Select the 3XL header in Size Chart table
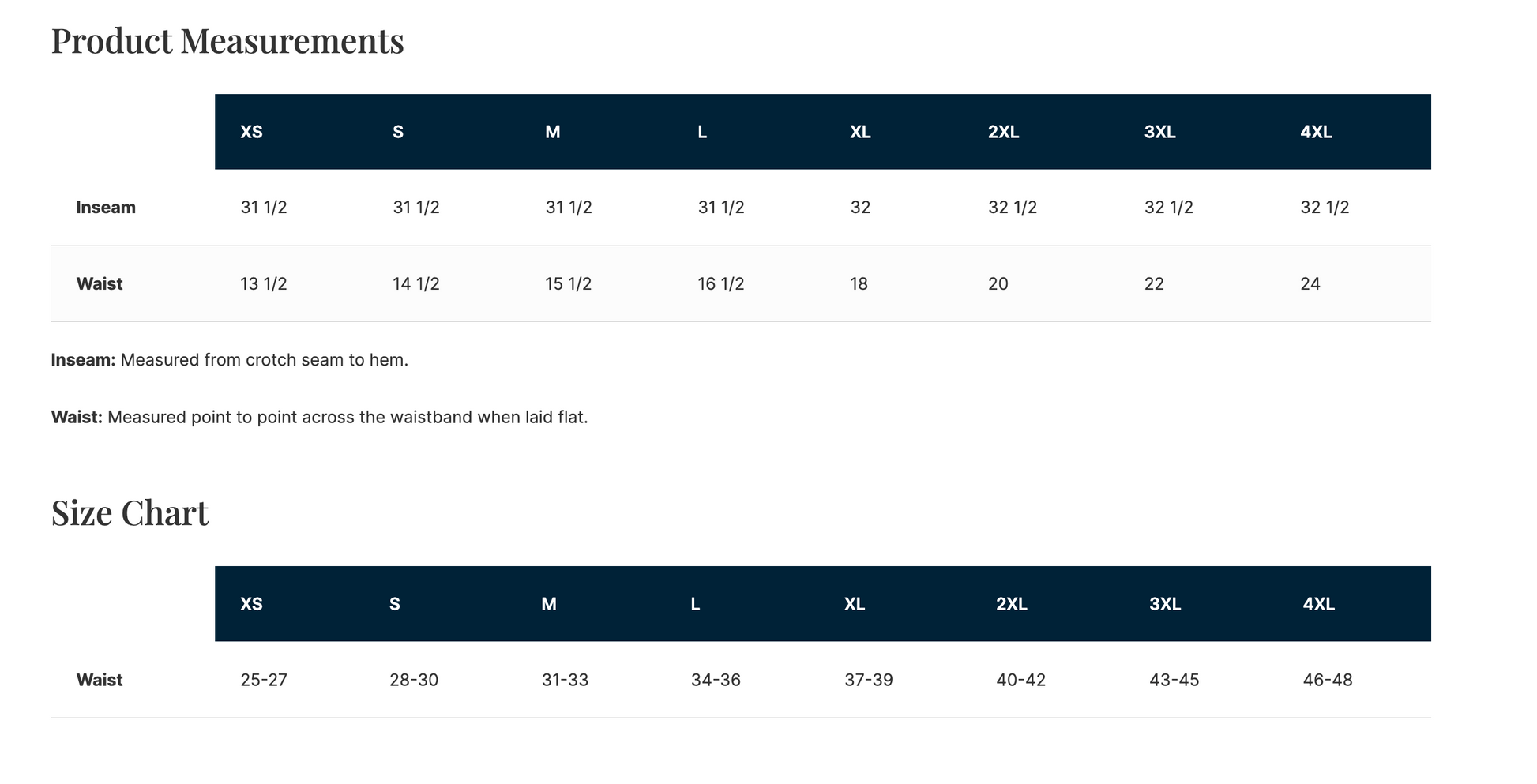This screenshot has width=1537, height=784. click(1165, 604)
